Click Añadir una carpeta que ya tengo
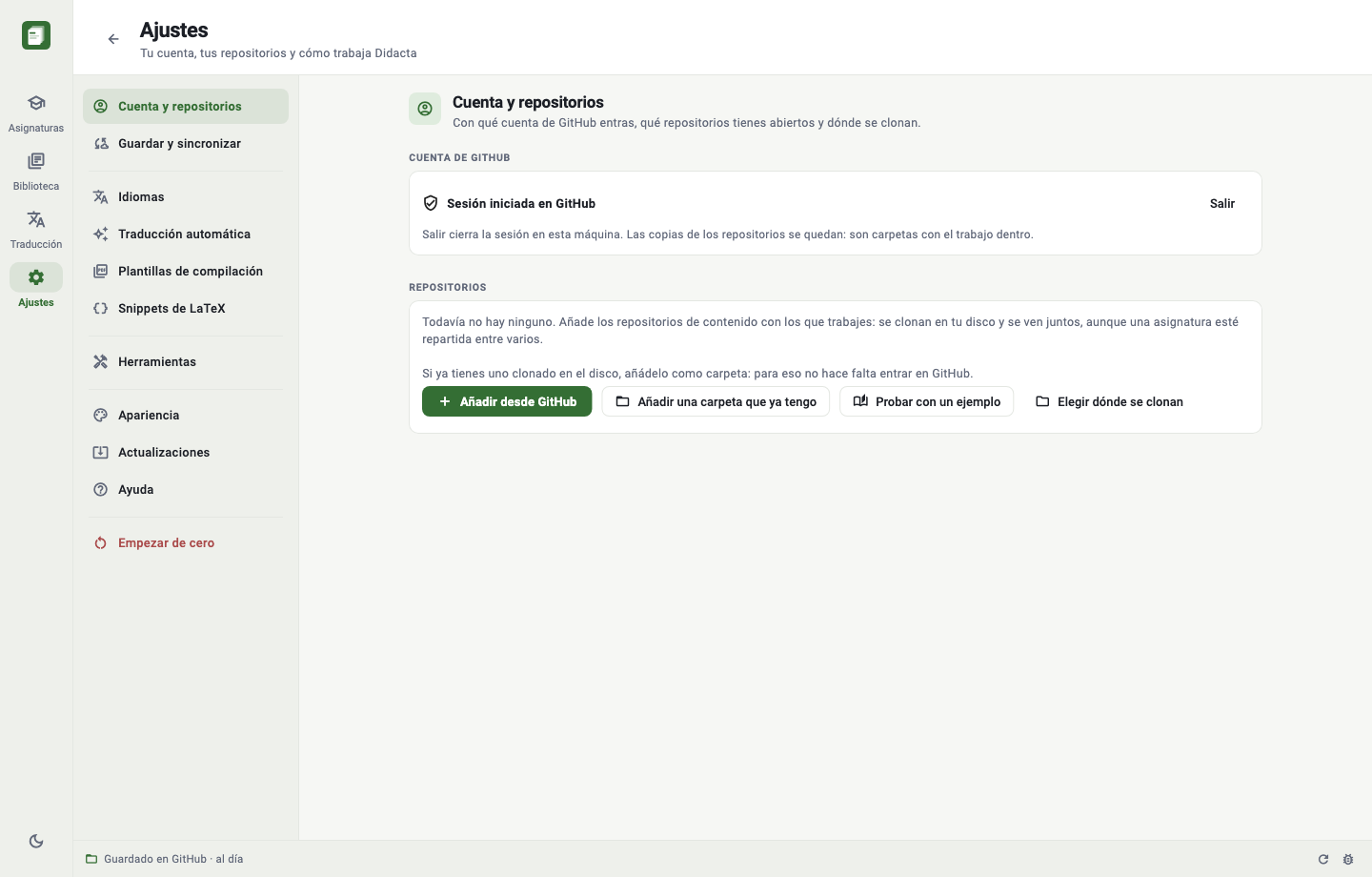Image resolution: width=1372 pixels, height=877 pixels. pyautogui.click(x=716, y=401)
